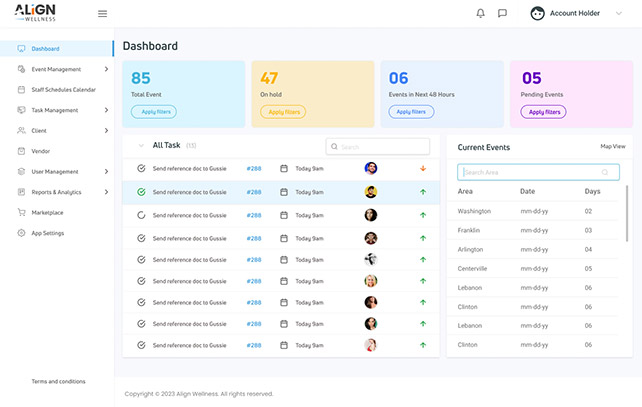Image resolution: width=642 pixels, height=407 pixels.
Task: Collapse the All Task list chevron
Action: [x=141, y=145]
